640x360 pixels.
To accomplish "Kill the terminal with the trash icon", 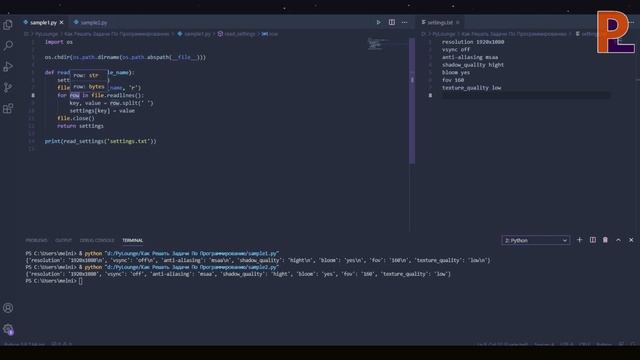I will tap(605, 240).
